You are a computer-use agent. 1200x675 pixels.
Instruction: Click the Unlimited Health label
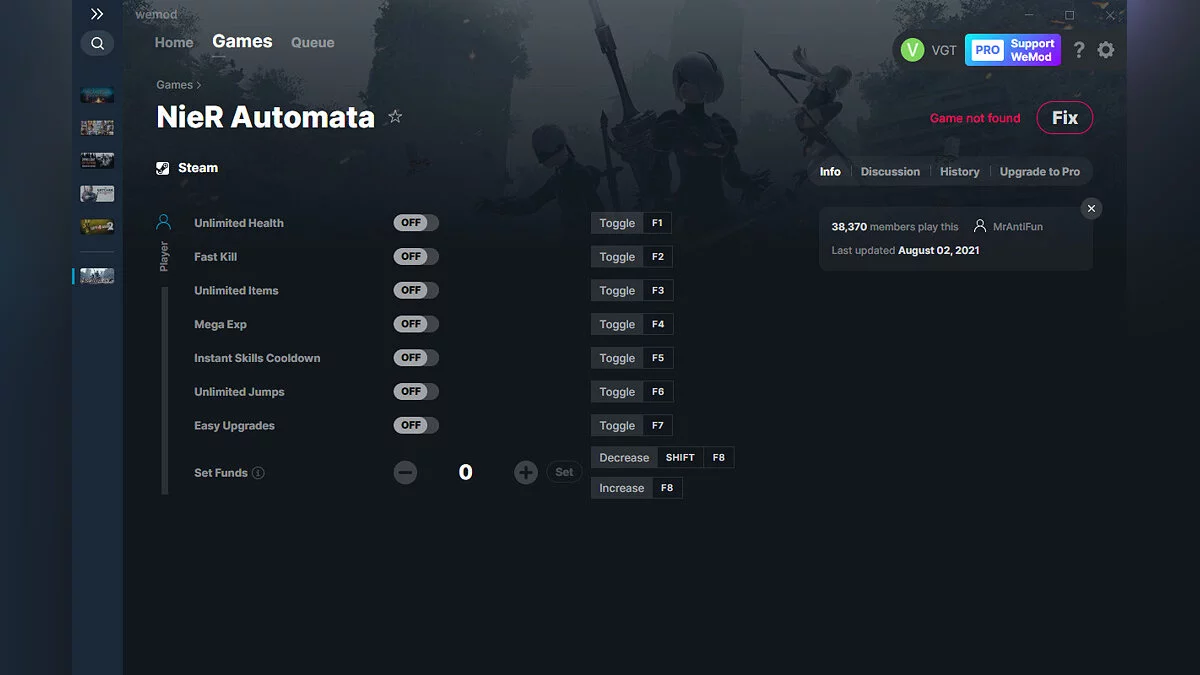point(239,223)
